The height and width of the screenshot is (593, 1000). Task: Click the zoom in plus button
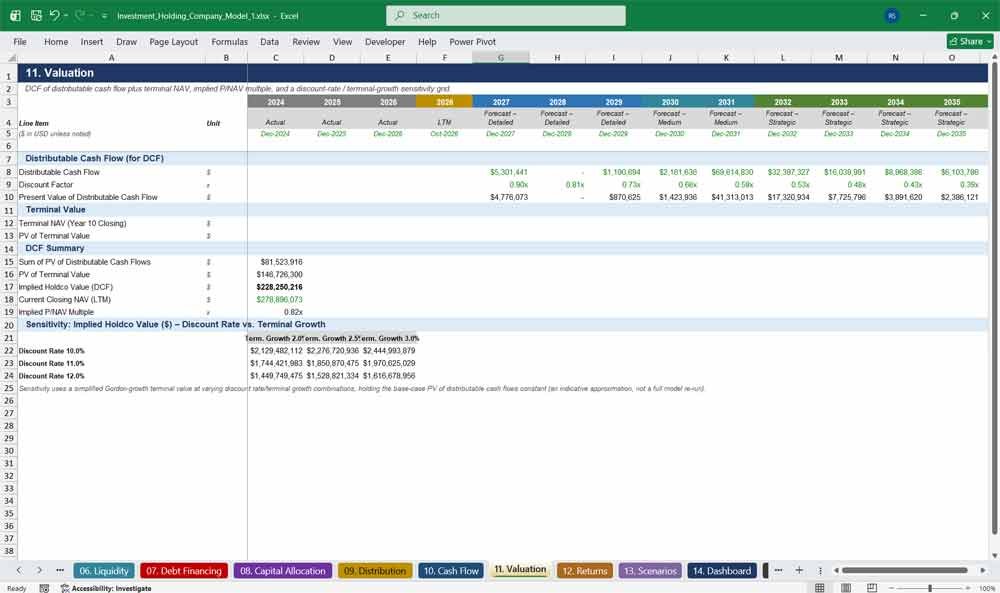coord(968,588)
